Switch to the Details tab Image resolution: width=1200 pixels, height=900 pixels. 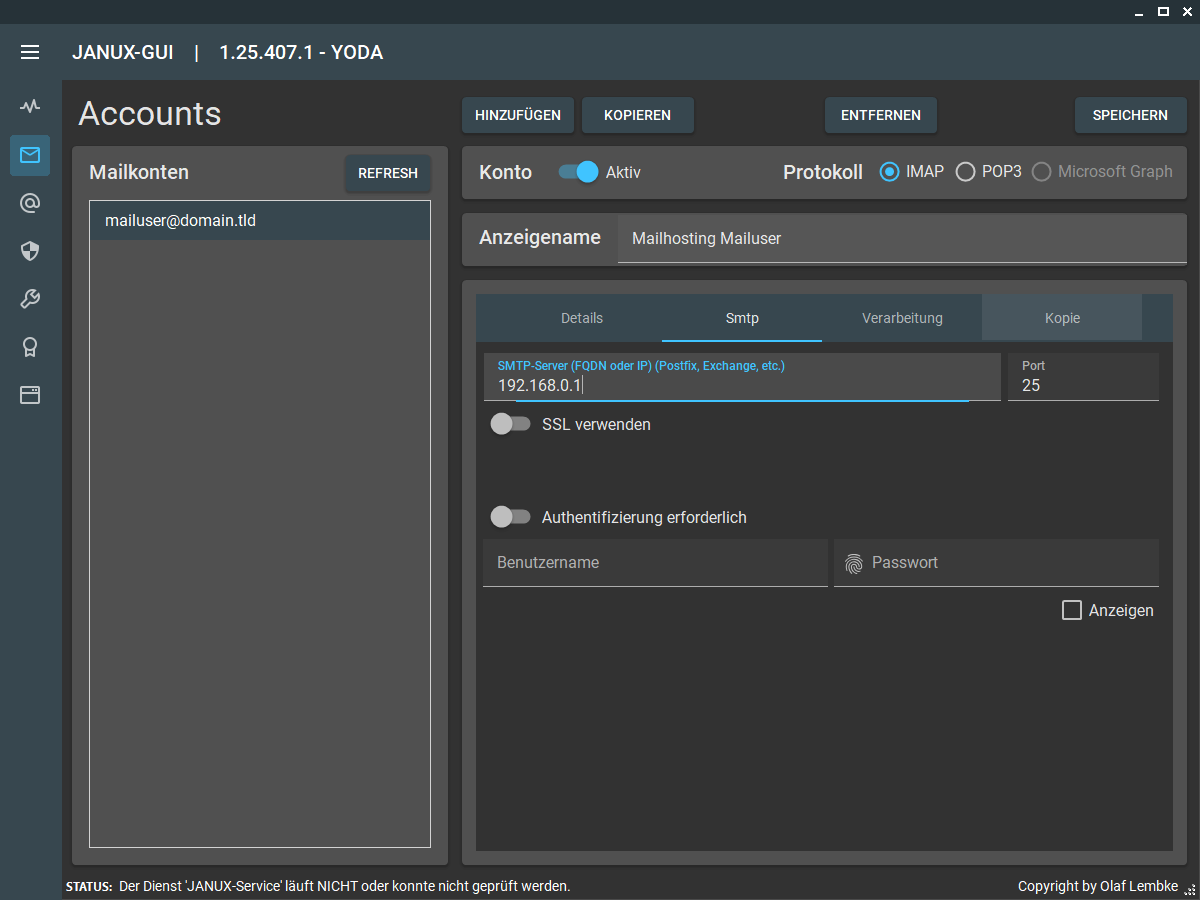[x=582, y=318]
